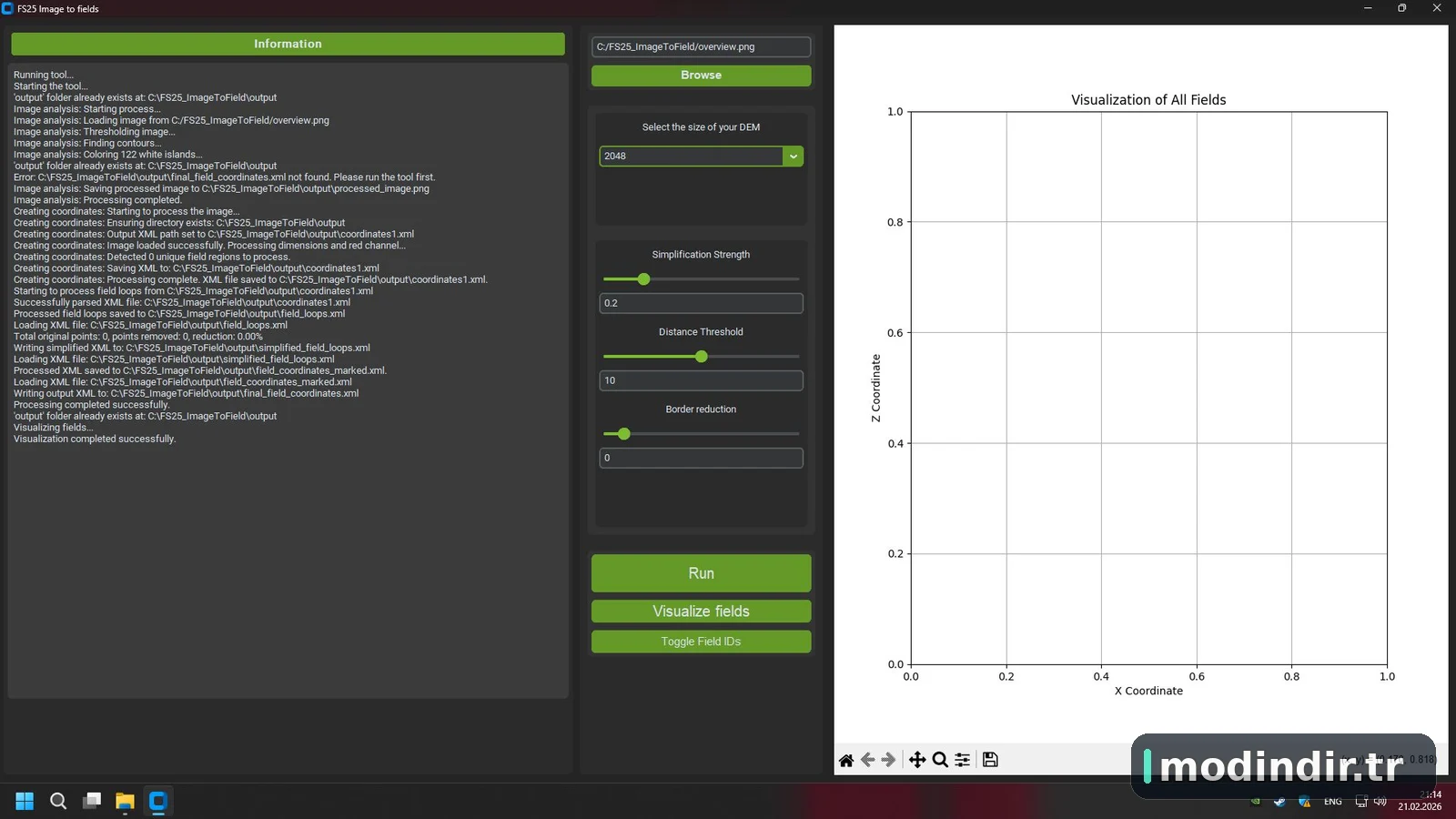Click the Run button
The height and width of the screenshot is (819, 1456).
pyautogui.click(x=701, y=573)
